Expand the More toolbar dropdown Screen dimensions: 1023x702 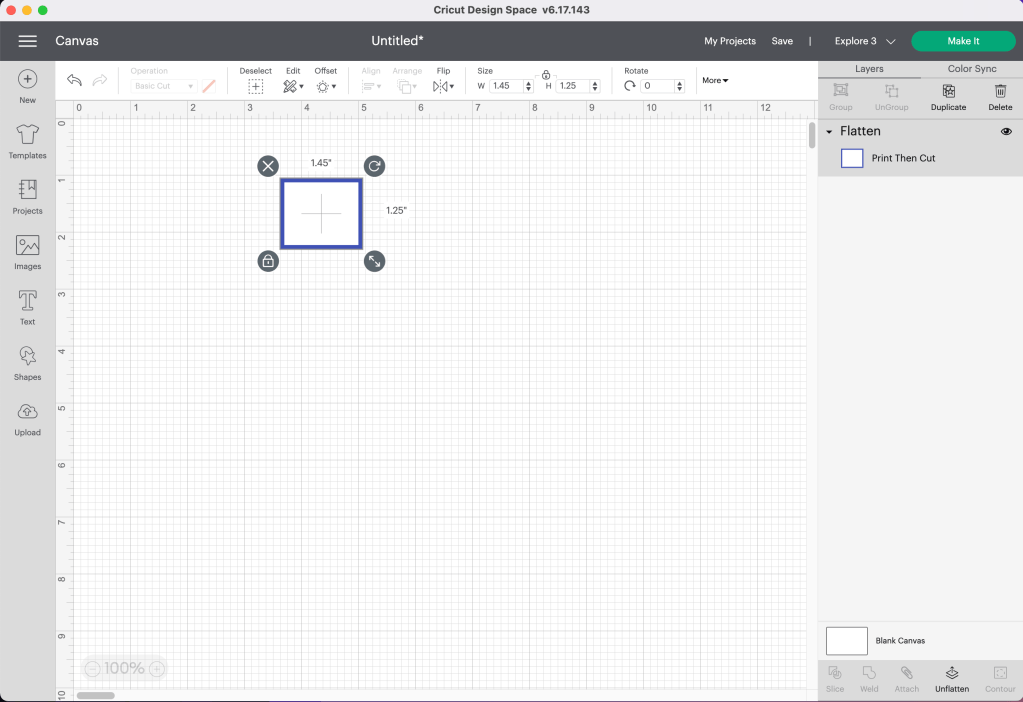715,80
